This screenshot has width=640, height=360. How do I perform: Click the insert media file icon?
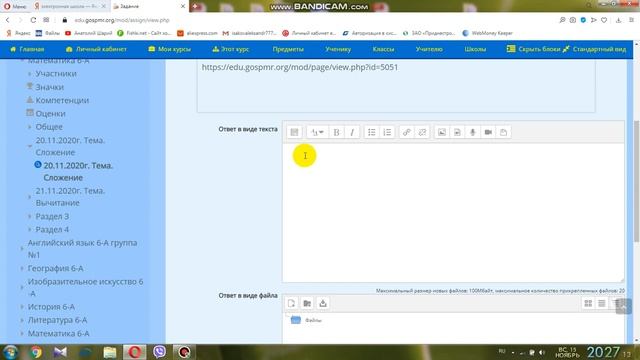point(457,132)
